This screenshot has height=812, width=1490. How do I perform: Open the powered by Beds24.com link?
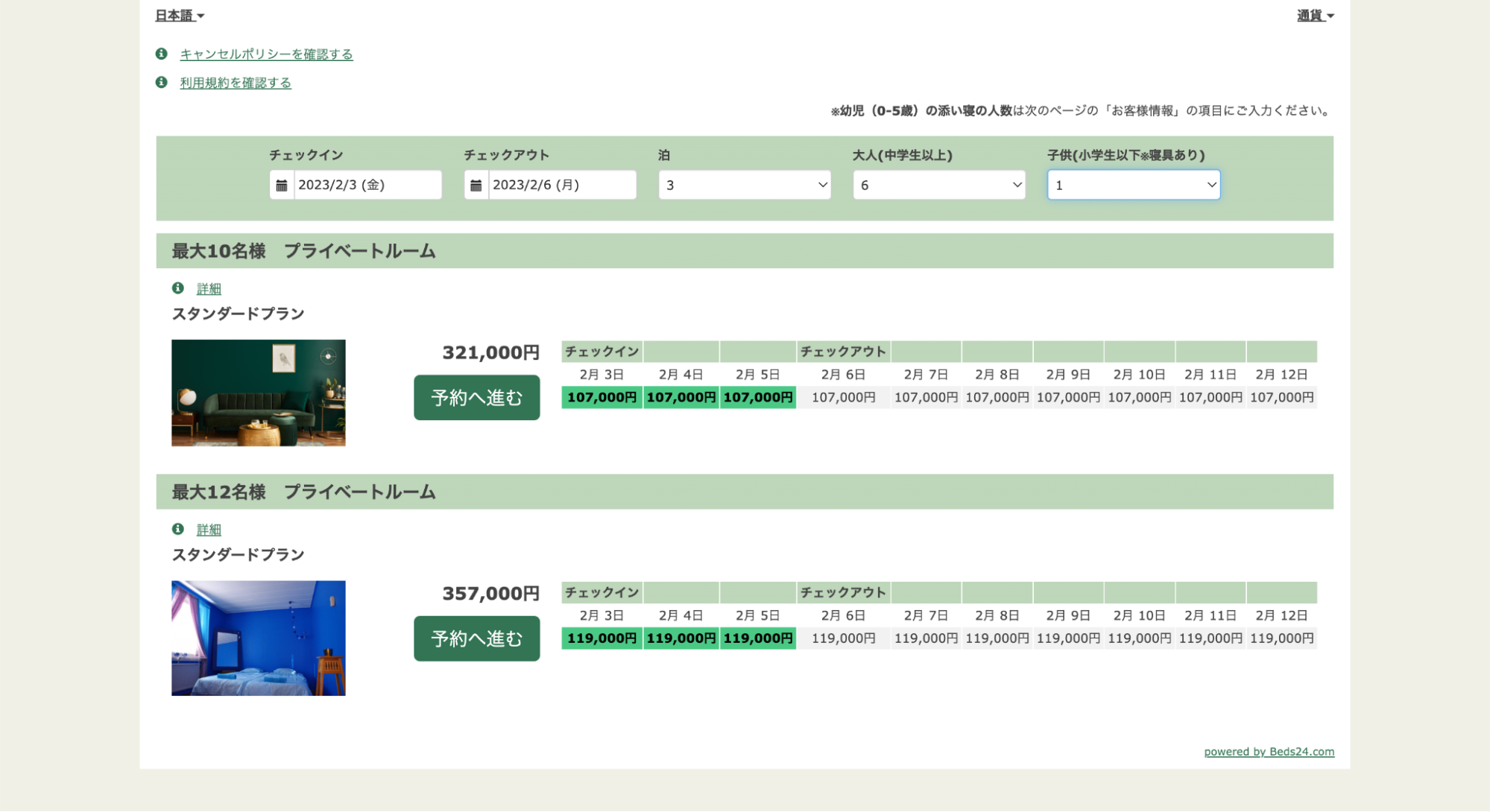[x=1269, y=752]
